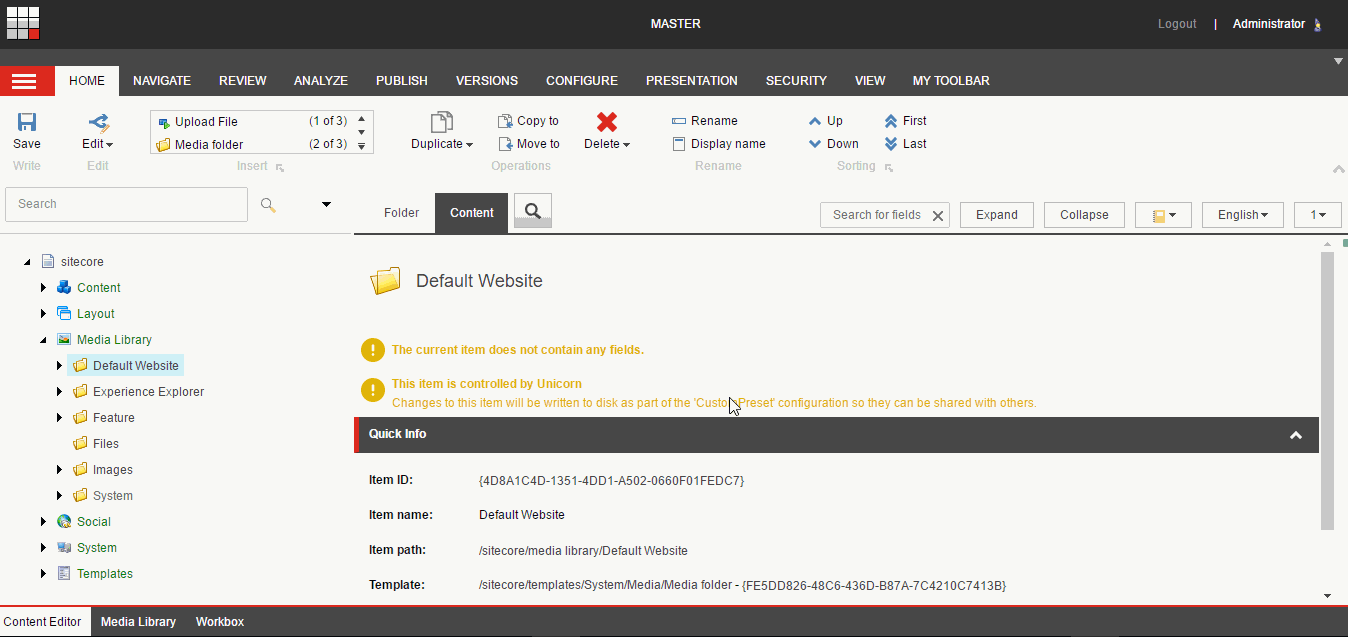Expand the Layout node arrow
This screenshot has width=1348, height=637.
(x=43, y=314)
